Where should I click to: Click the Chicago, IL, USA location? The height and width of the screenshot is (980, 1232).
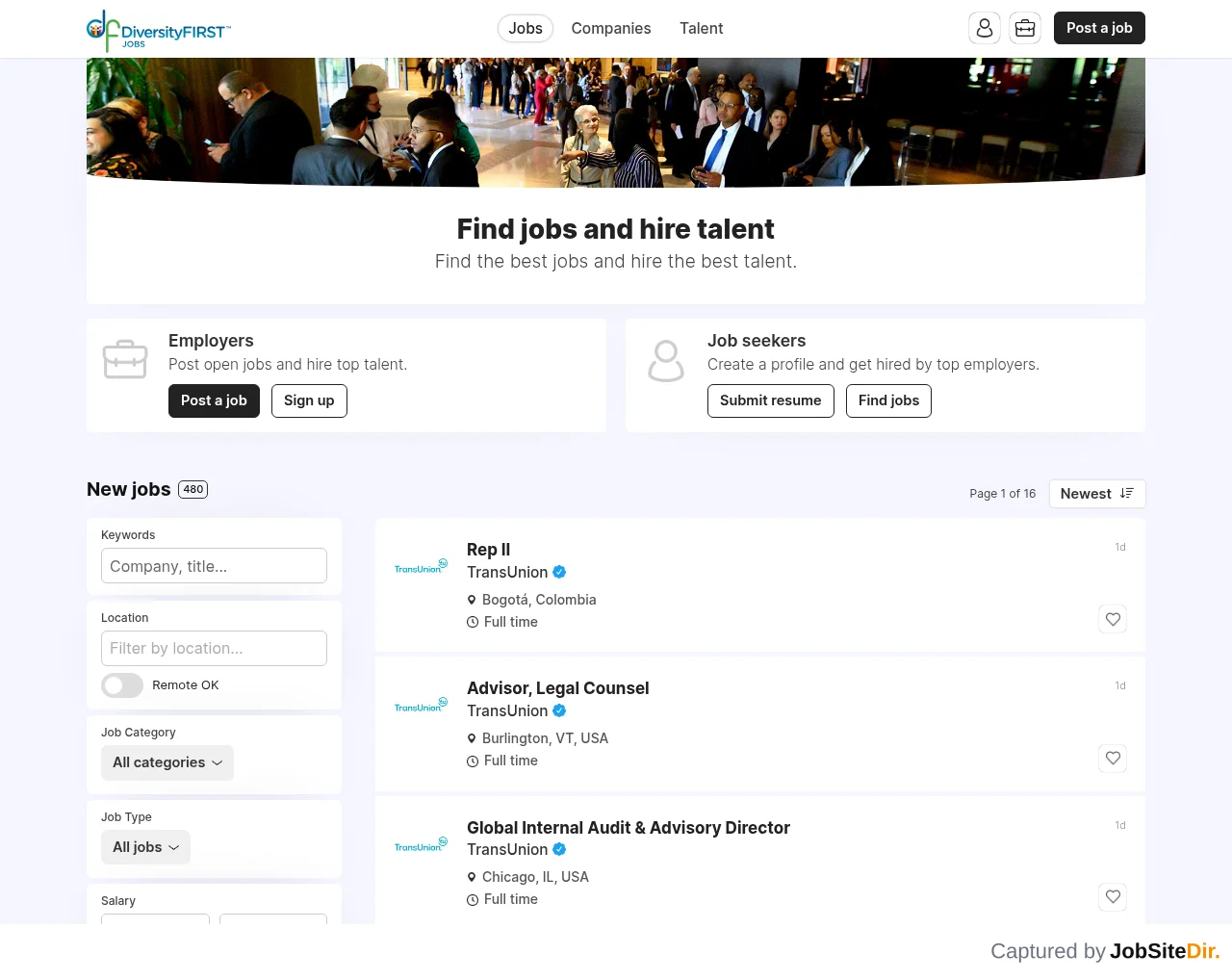coord(535,877)
